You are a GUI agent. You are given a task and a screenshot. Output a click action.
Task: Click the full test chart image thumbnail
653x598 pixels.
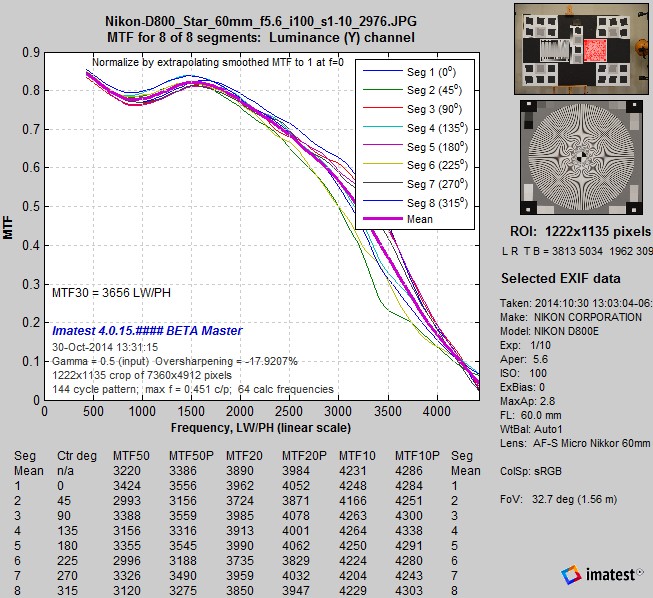point(583,49)
